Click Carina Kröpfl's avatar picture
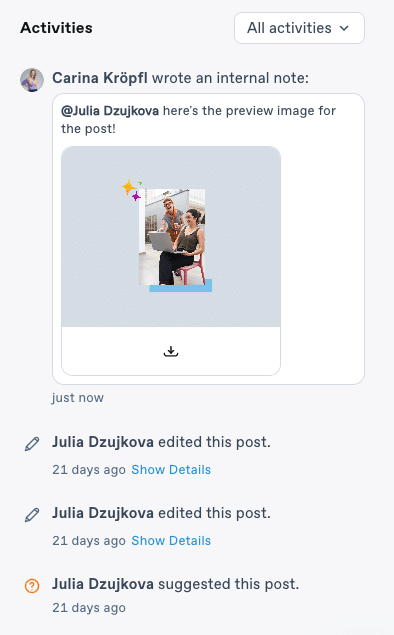The width and height of the screenshot is (394, 635). click(32, 80)
